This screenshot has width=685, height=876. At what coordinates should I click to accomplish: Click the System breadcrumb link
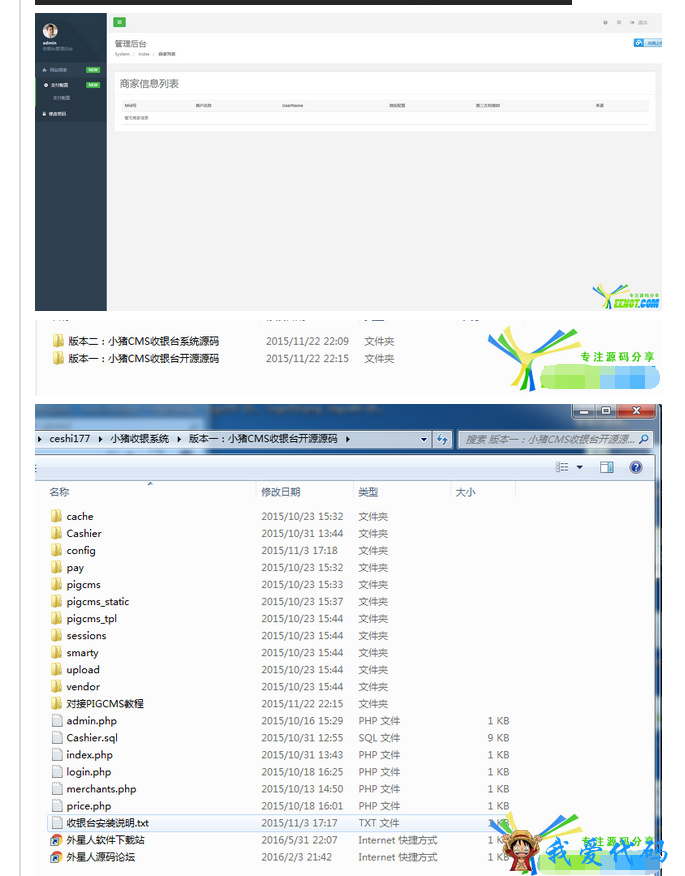(122, 54)
